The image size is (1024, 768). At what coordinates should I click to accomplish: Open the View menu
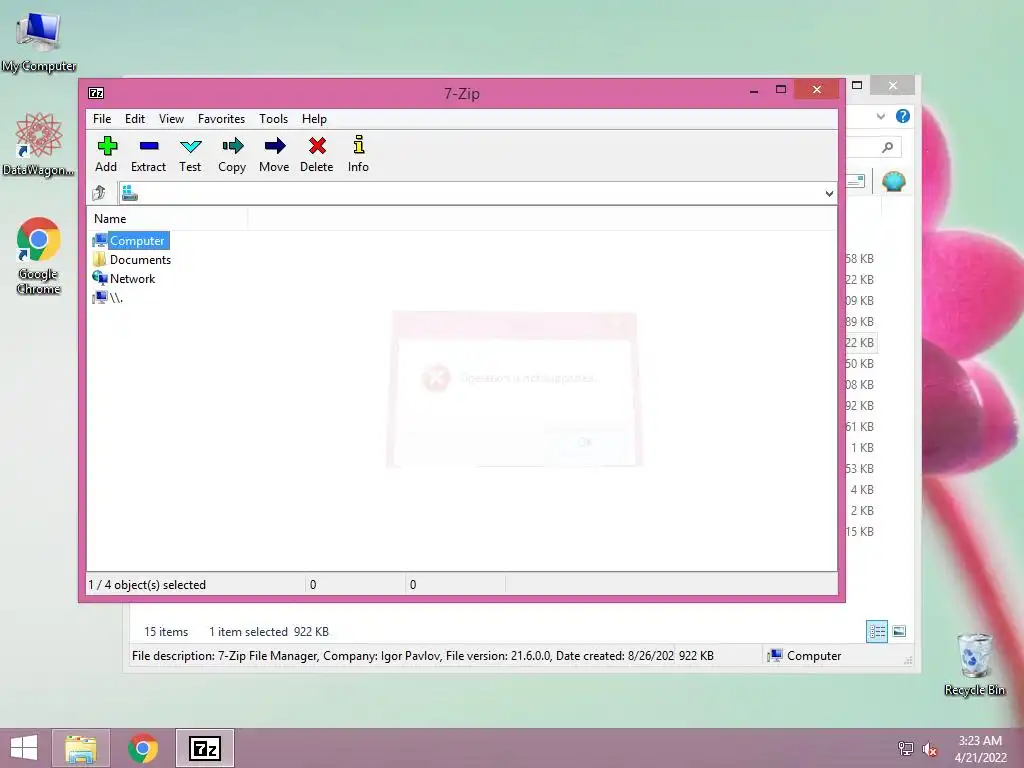pos(171,119)
